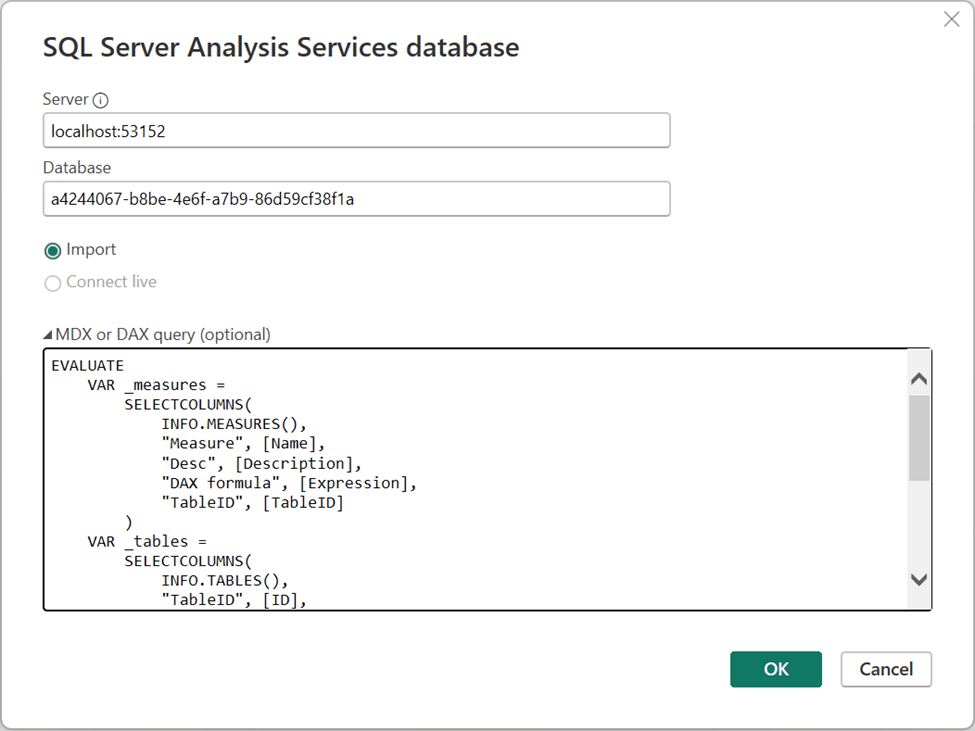Focus the Database field with the GUID

pyautogui.click(x=356, y=199)
